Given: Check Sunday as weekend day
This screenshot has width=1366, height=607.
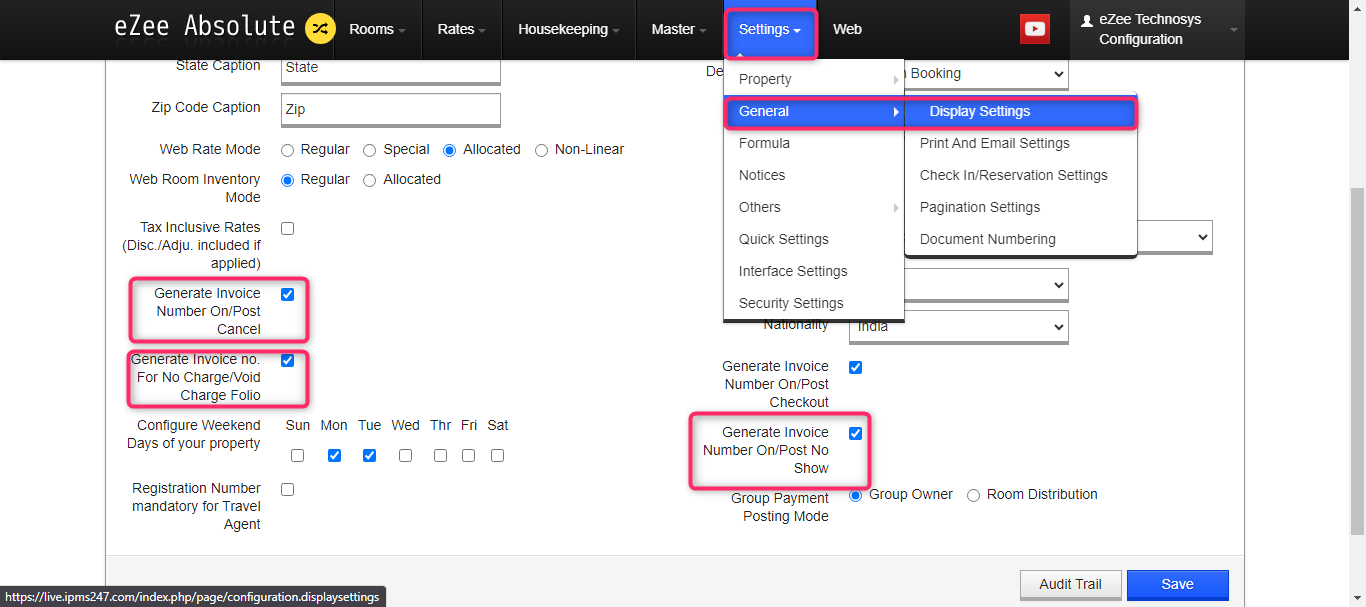Looking at the screenshot, I should pyautogui.click(x=298, y=455).
